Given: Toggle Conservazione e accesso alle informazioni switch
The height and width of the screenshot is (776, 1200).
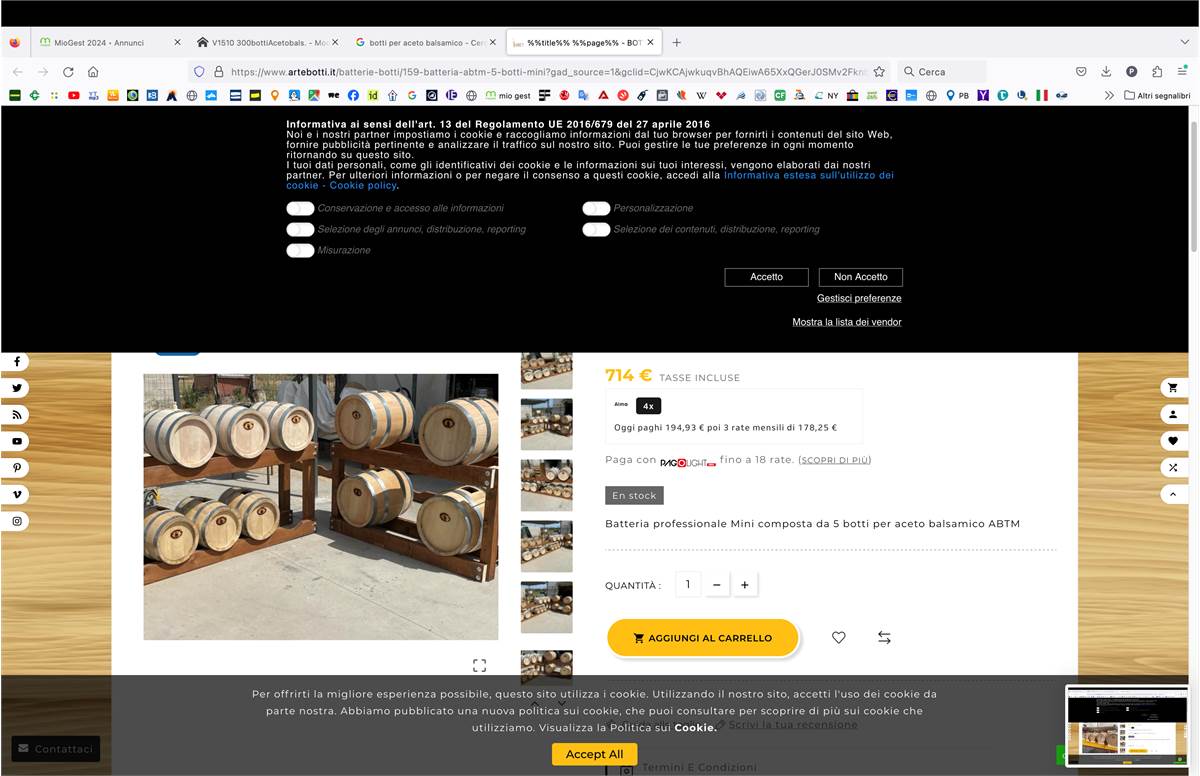Looking at the screenshot, I should tap(300, 208).
